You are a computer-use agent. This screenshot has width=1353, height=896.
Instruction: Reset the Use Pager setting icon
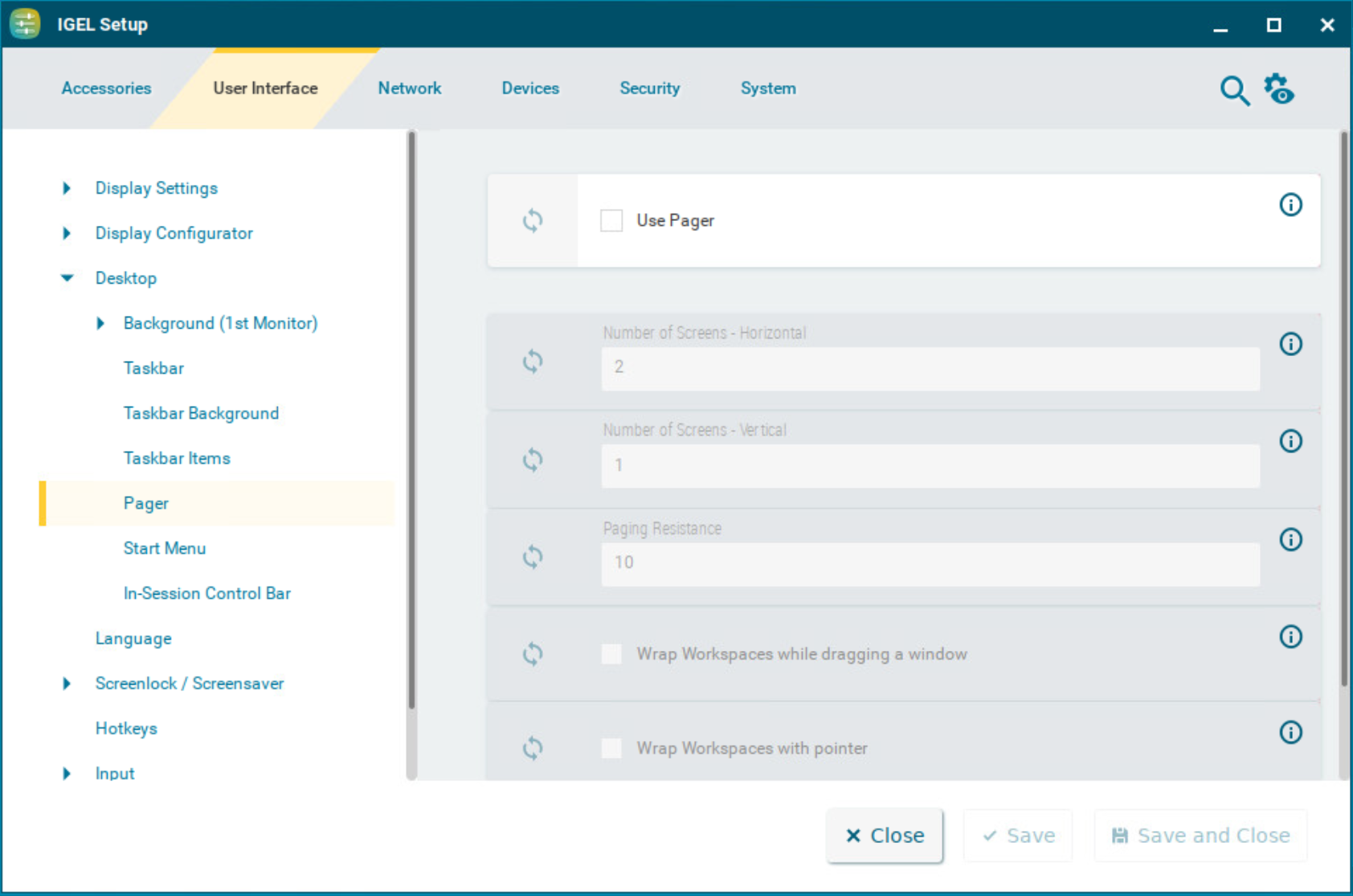532,220
